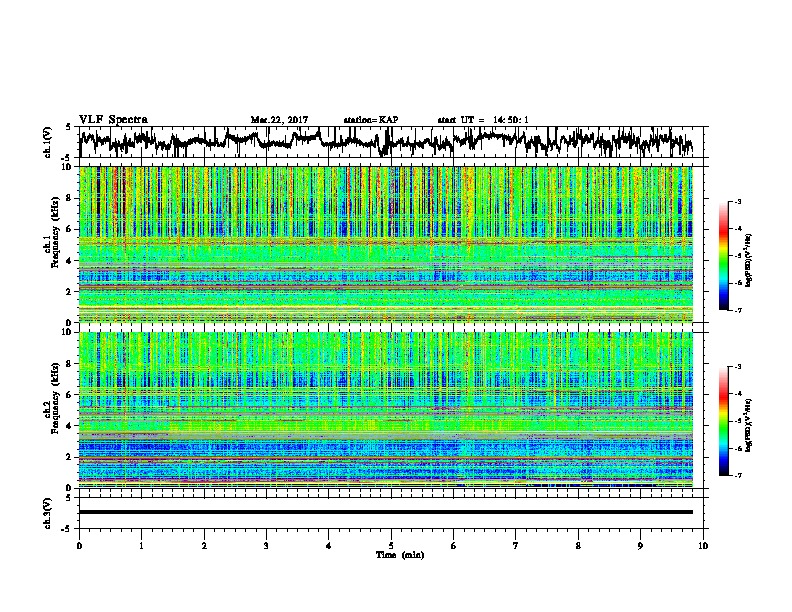Click the ch.1 spectrogram panel
This screenshot has width=792, height=612.
tap(386, 244)
